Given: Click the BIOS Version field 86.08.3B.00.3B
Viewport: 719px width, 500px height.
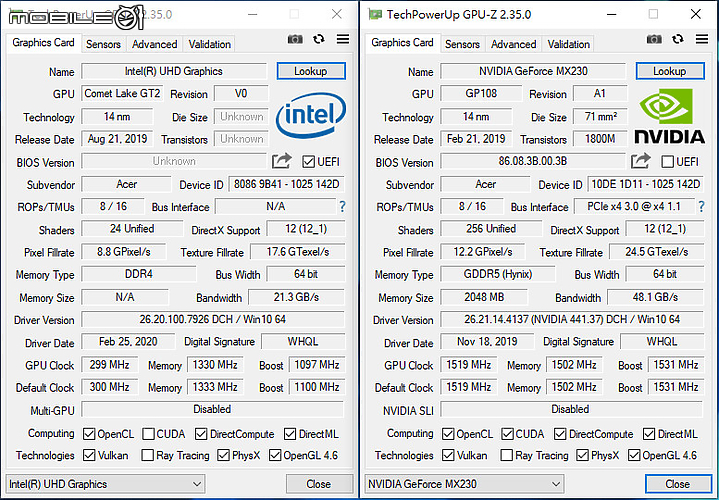Looking at the screenshot, I should coord(533,161).
